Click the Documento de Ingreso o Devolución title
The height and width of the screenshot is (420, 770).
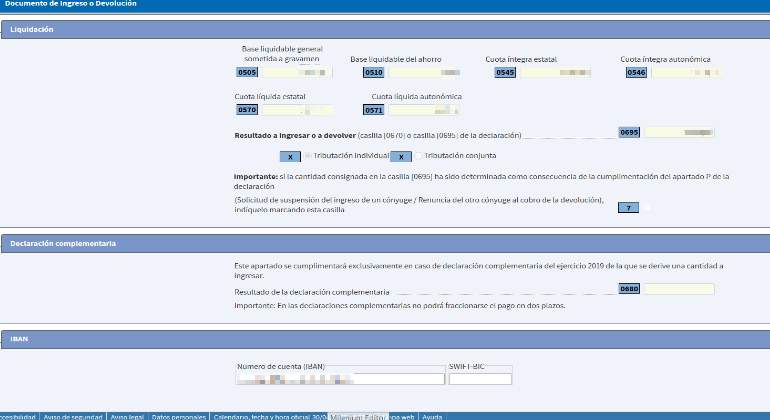(71, 3)
